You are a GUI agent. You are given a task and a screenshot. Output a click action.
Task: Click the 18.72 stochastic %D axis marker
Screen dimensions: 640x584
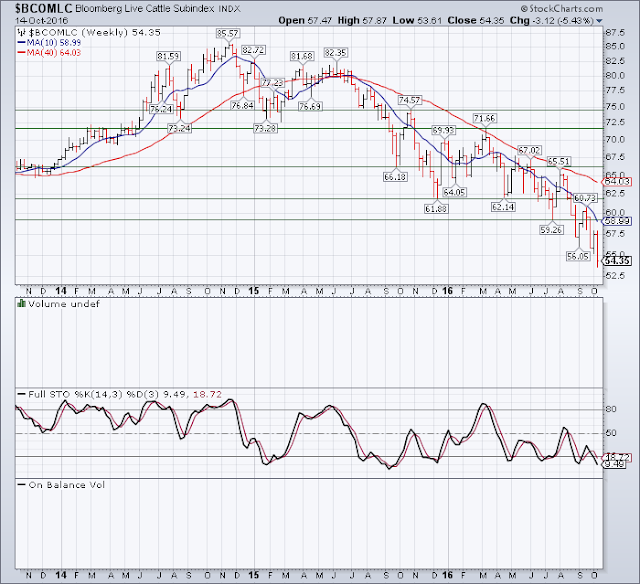[x=617, y=457]
